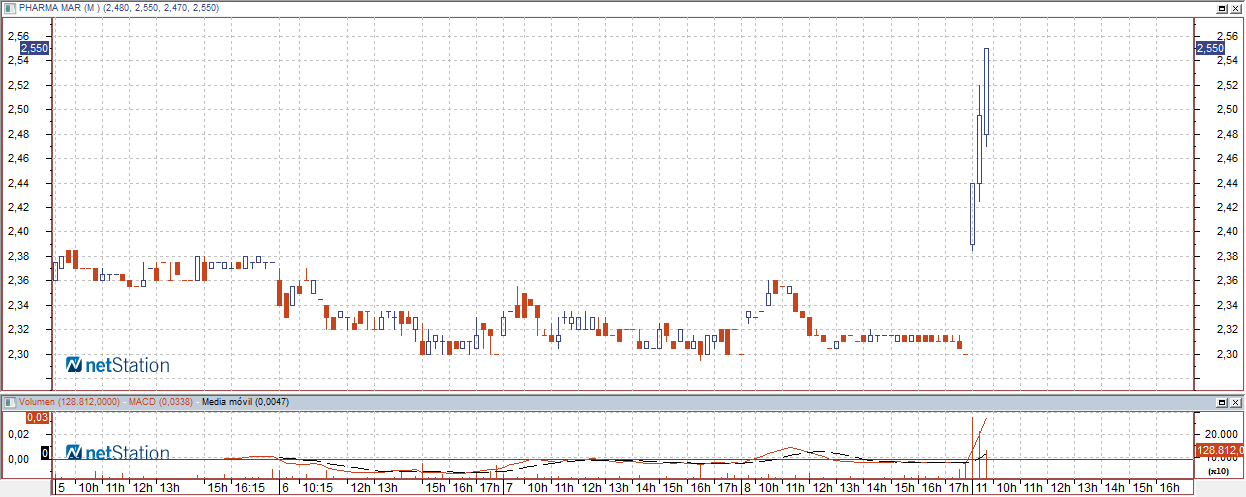Click the red 0,03 MACD value tag
This screenshot has height=497, width=1246.
tap(37, 416)
